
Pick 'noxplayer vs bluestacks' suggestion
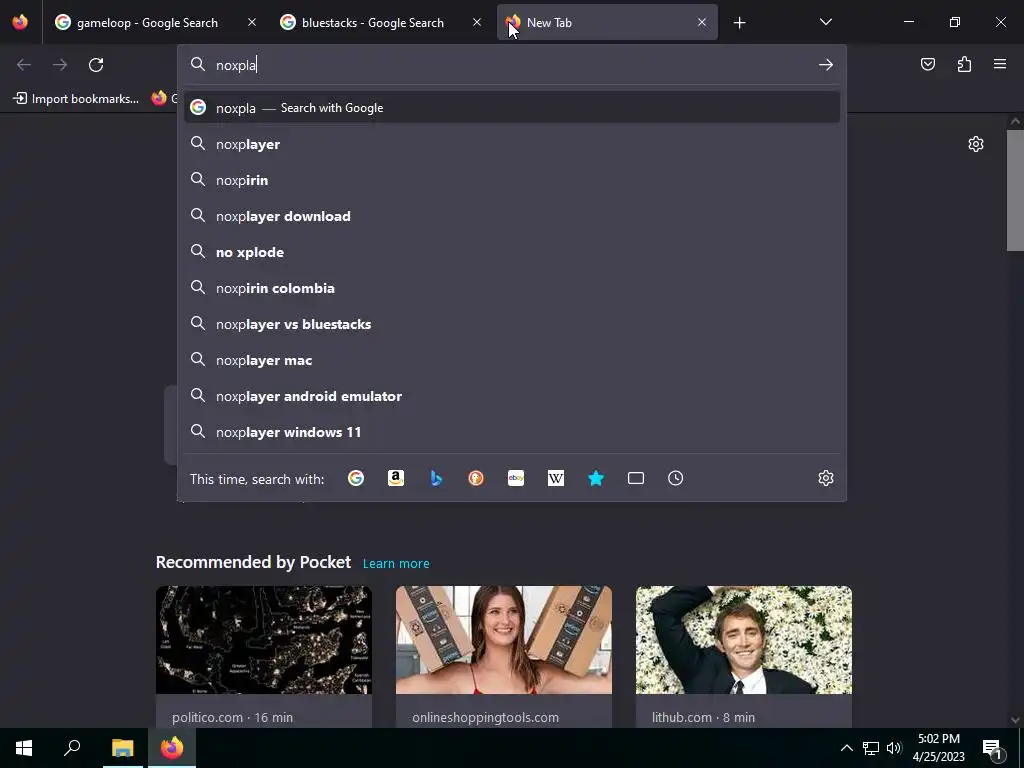(512, 324)
